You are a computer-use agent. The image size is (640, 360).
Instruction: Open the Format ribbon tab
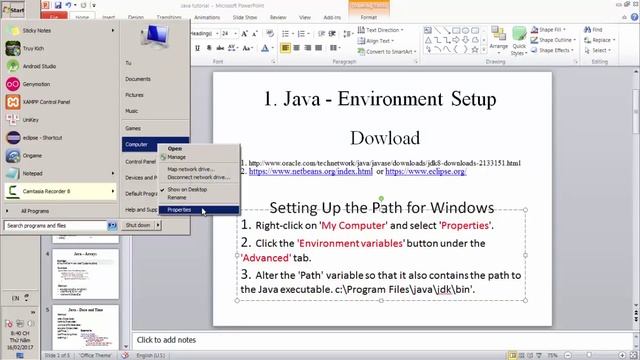click(x=369, y=18)
